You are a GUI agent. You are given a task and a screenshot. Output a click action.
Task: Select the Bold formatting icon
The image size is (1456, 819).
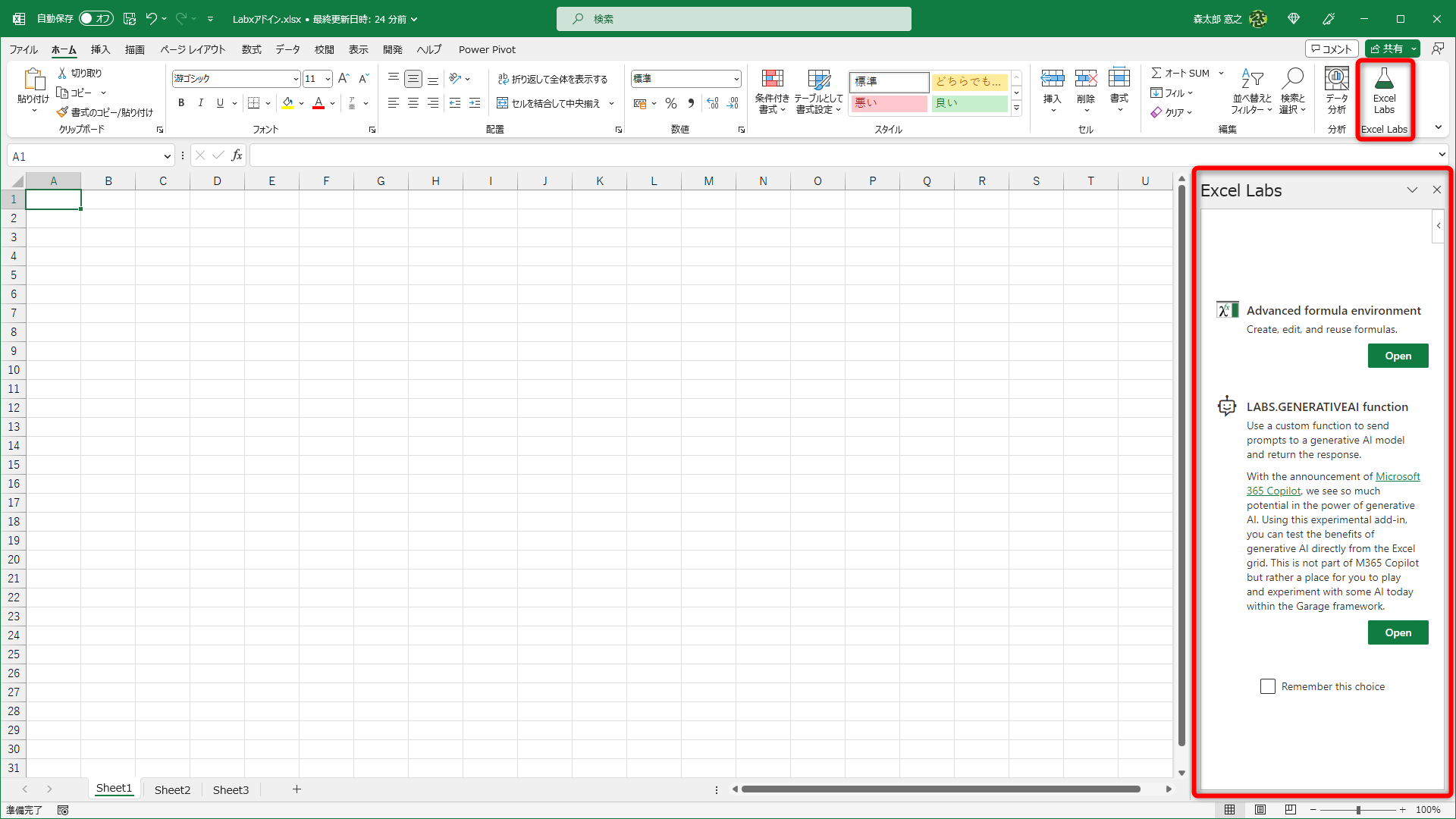point(181,102)
